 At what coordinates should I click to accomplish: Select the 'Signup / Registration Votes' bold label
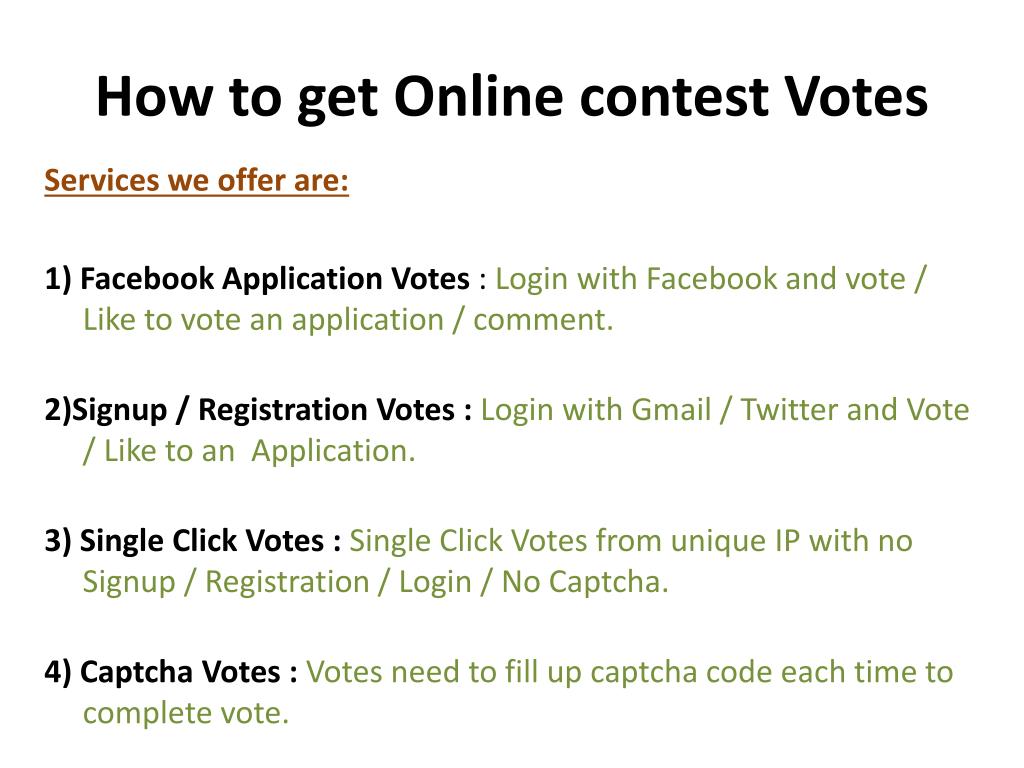[x=263, y=411]
